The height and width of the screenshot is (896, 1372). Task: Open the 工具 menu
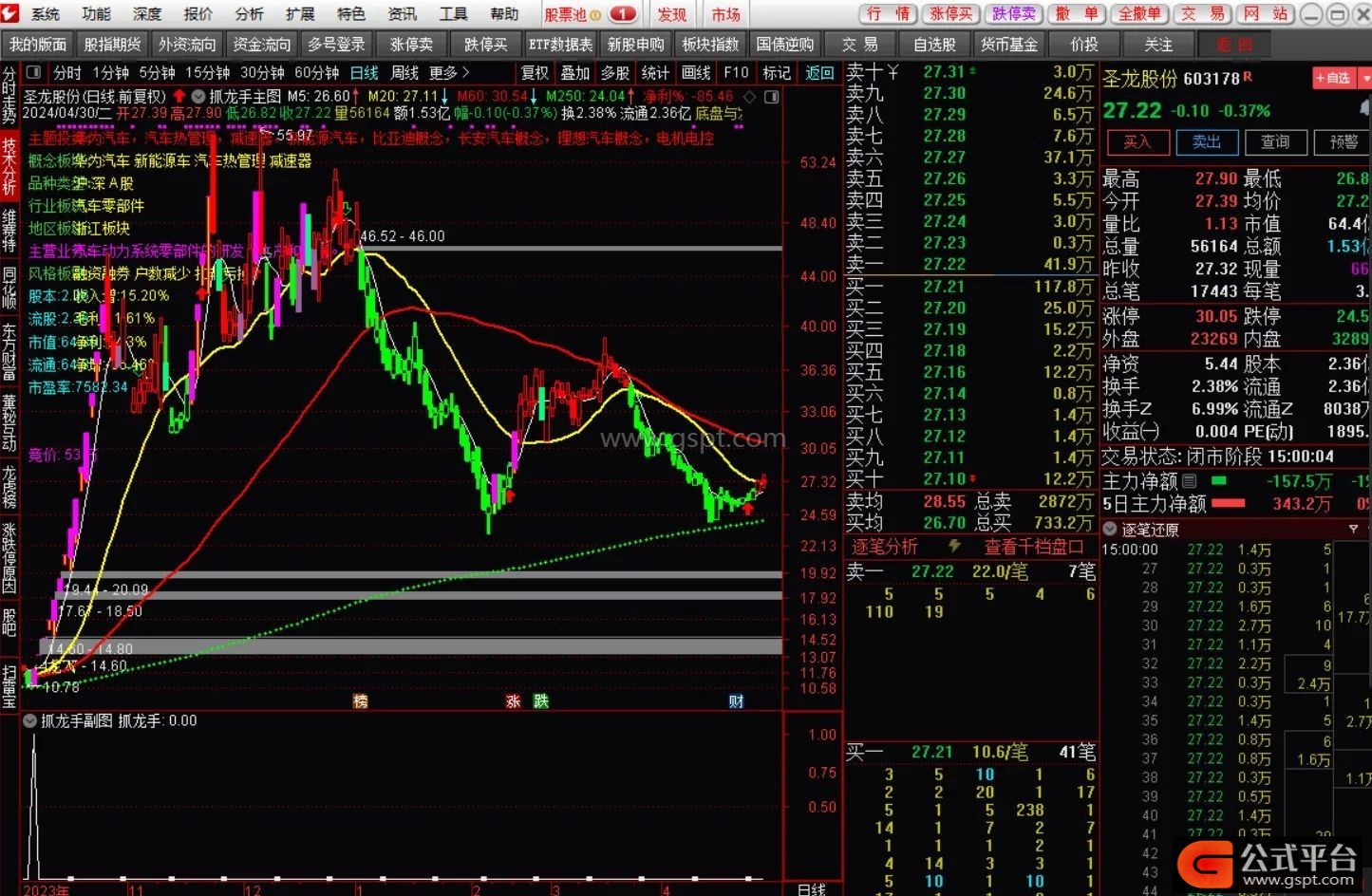coord(453,14)
